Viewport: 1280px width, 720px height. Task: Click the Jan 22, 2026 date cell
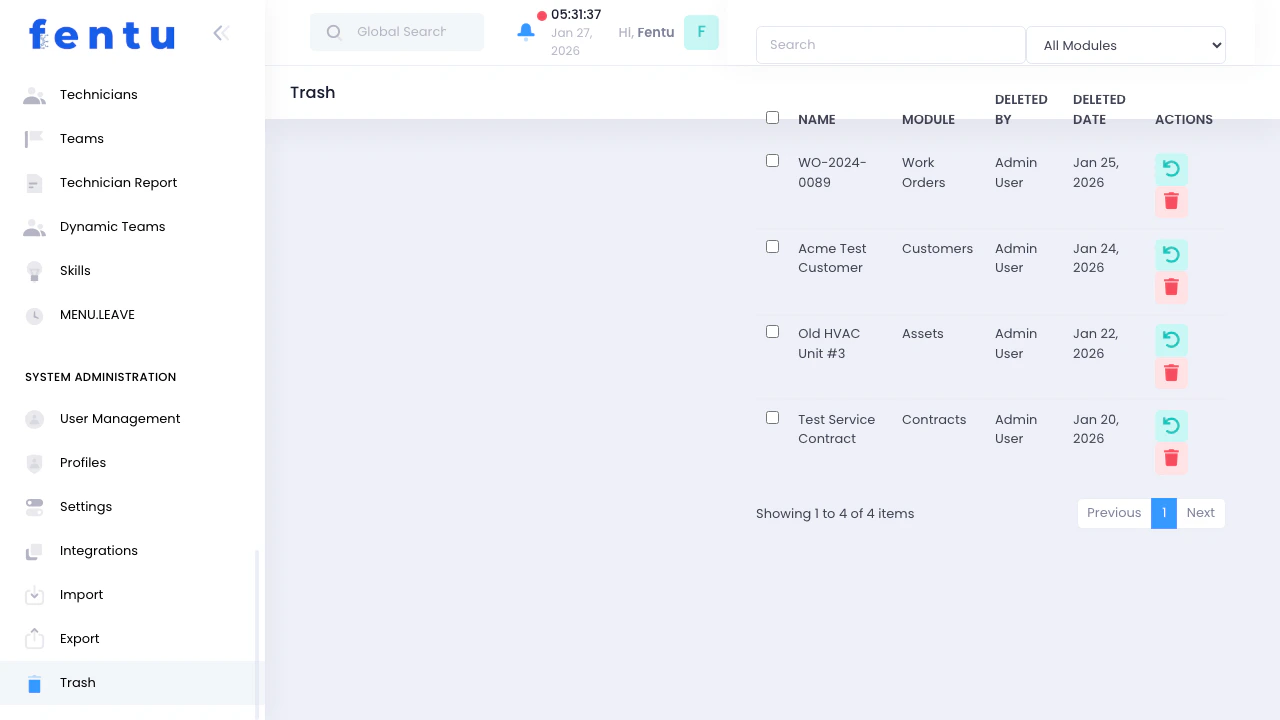click(x=1096, y=344)
